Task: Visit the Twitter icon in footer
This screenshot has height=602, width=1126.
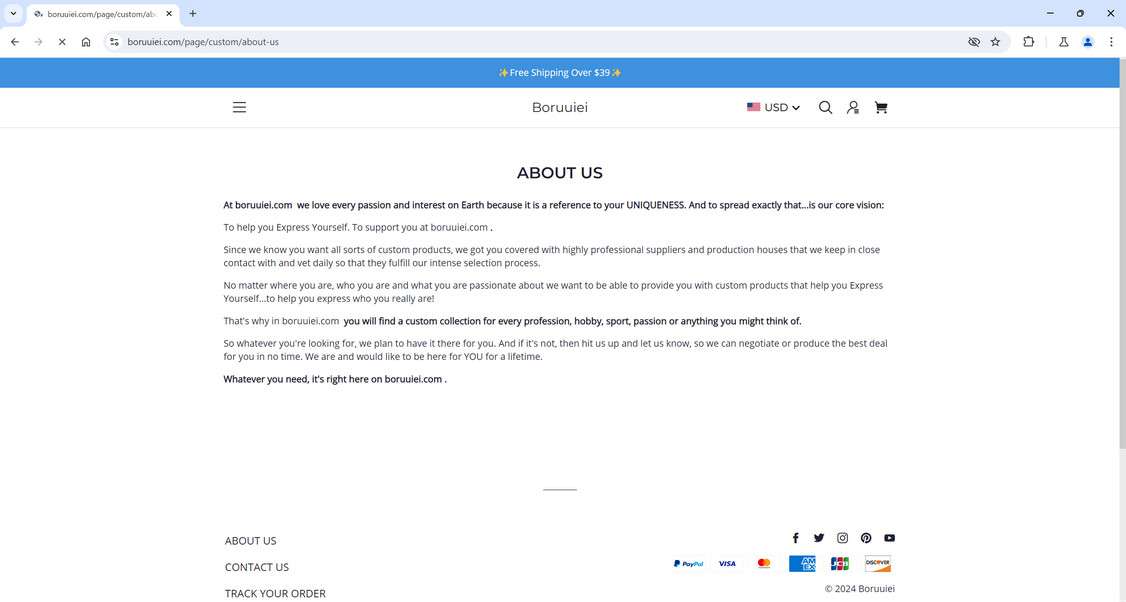Action: pyautogui.click(x=819, y=537)
